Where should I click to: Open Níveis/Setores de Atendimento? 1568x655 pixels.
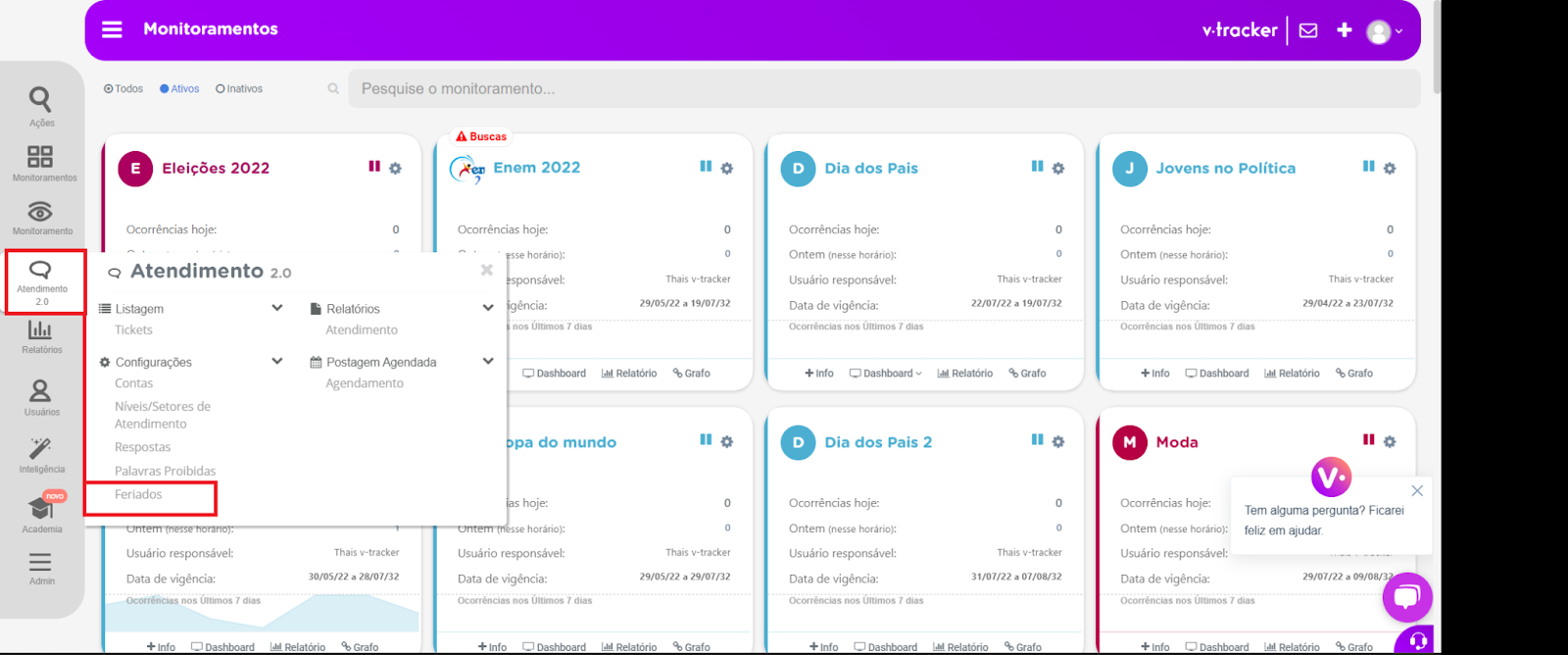[163, 415]
